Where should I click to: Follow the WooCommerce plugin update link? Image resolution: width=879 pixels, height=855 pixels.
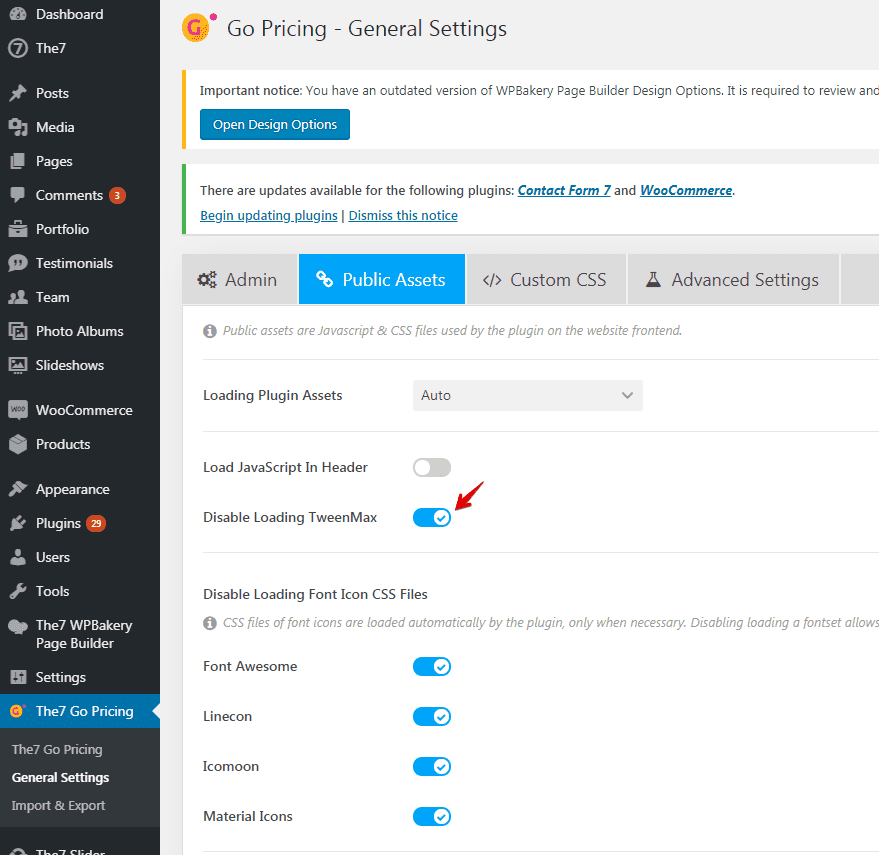click(686, 191)
